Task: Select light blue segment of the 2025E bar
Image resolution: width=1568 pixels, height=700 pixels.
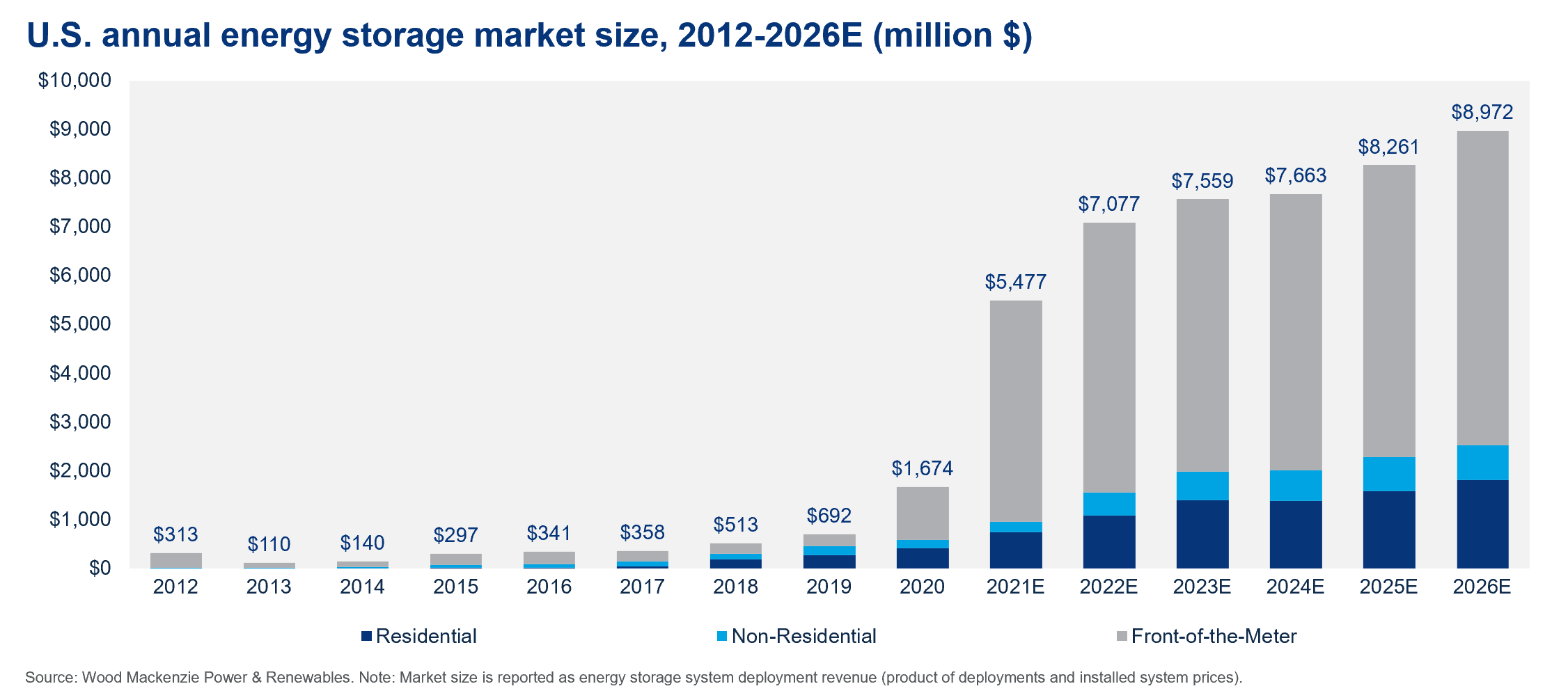Action: pos(1389,474)
